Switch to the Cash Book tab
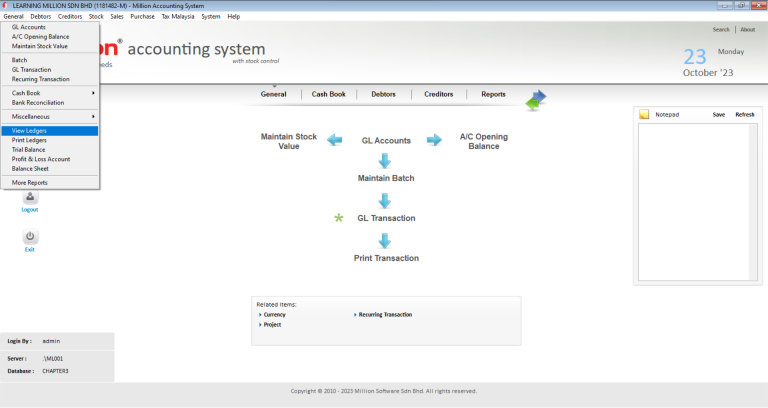Screen dimensions: 768x408 pos(329,94)
